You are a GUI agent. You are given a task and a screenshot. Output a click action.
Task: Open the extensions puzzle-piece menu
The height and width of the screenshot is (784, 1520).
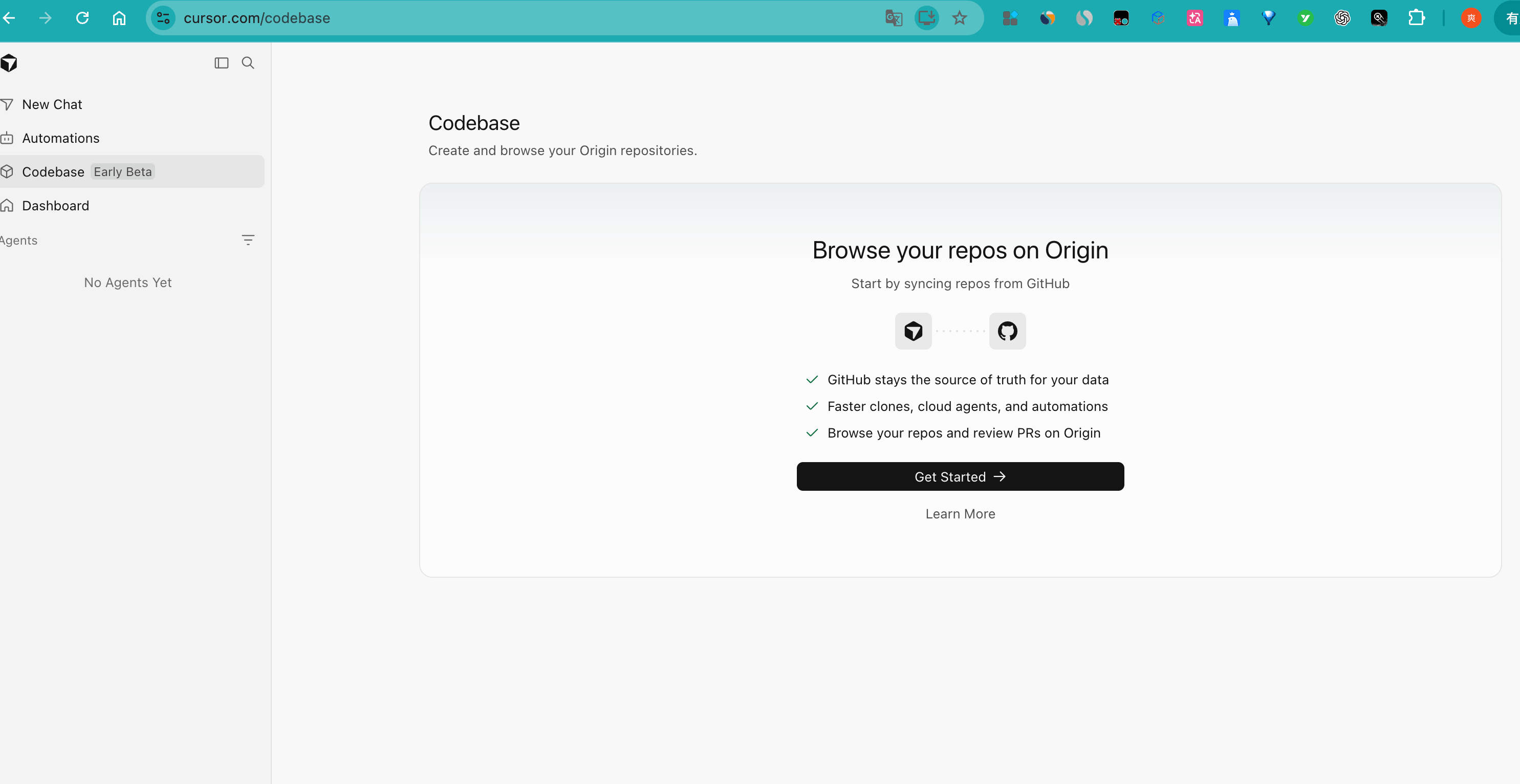(1416, 18)
